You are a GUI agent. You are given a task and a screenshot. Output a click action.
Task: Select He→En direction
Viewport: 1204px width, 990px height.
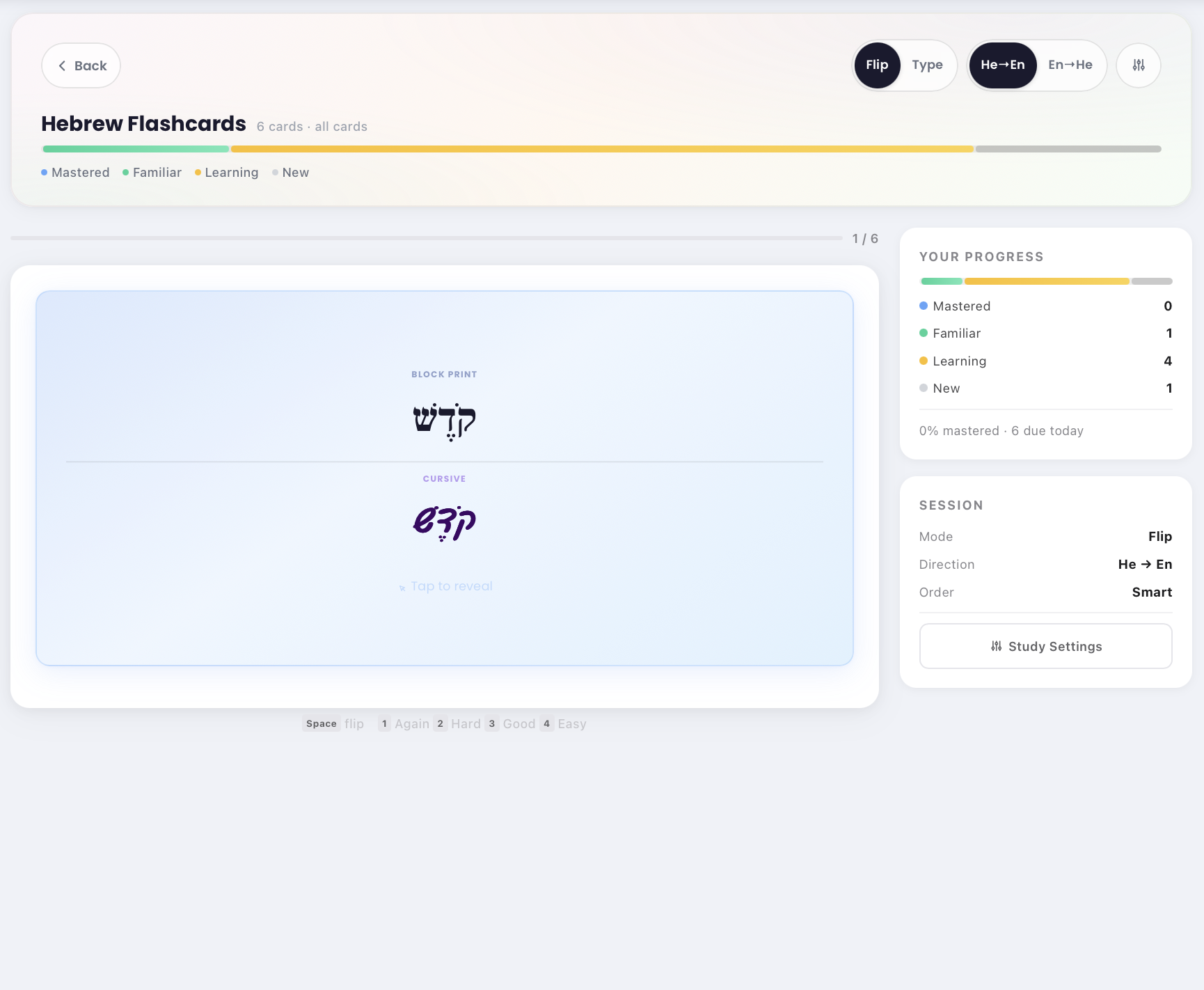1002,65
